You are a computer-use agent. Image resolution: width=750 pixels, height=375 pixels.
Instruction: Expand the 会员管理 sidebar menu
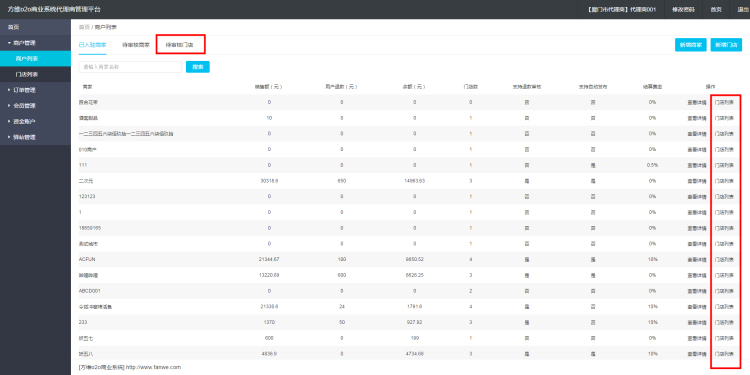coord(35,106)
